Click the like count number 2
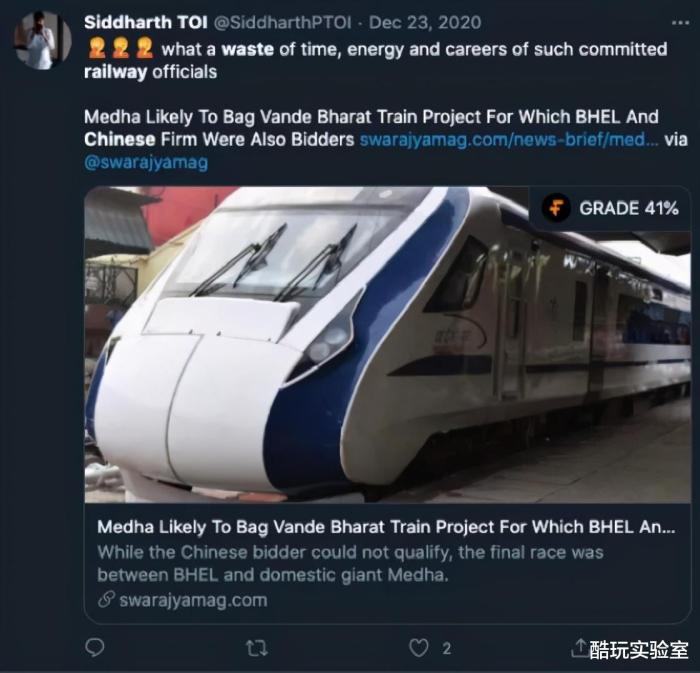 446,648
